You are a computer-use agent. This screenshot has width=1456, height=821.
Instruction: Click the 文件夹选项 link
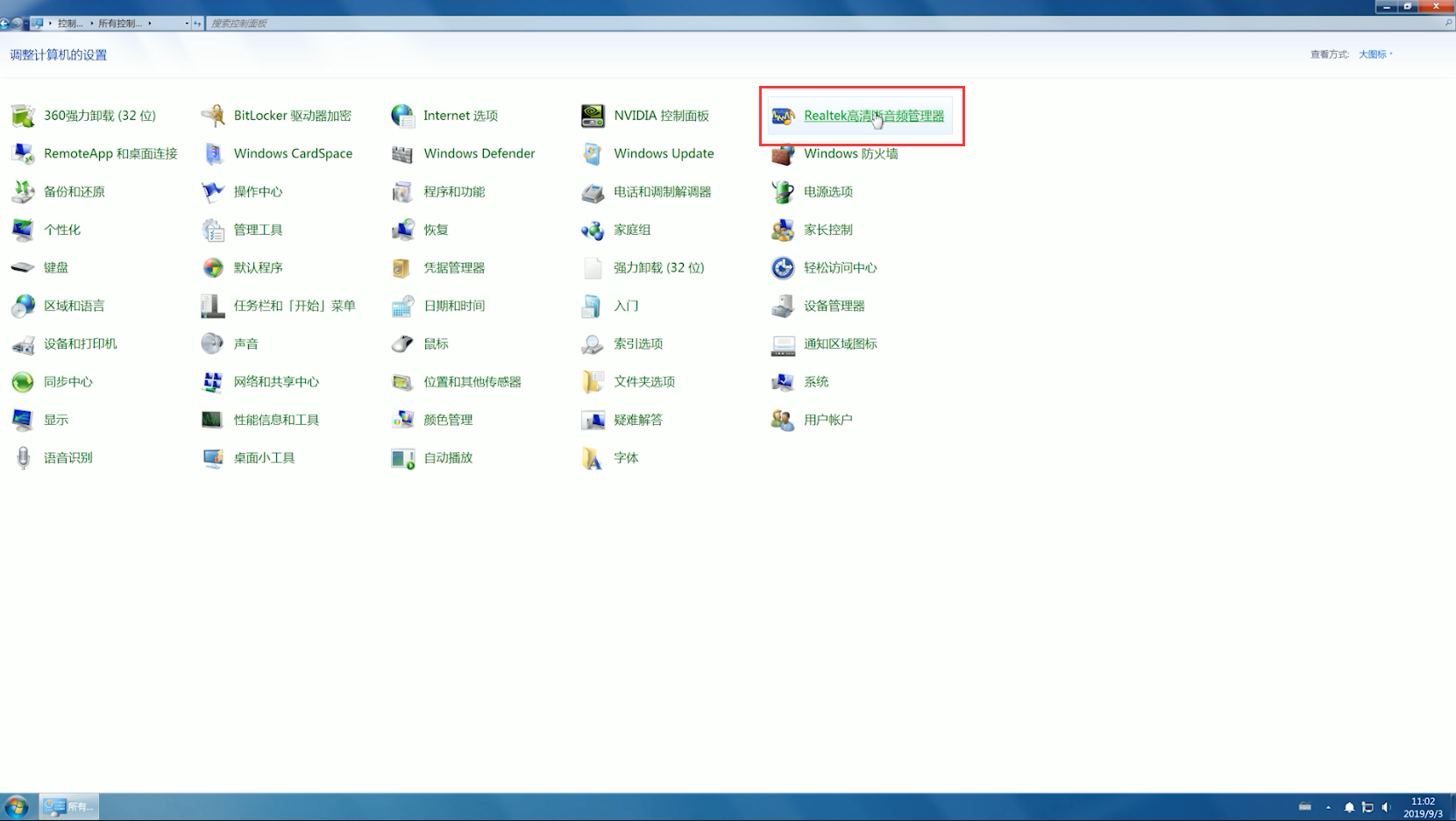point(644,382)
